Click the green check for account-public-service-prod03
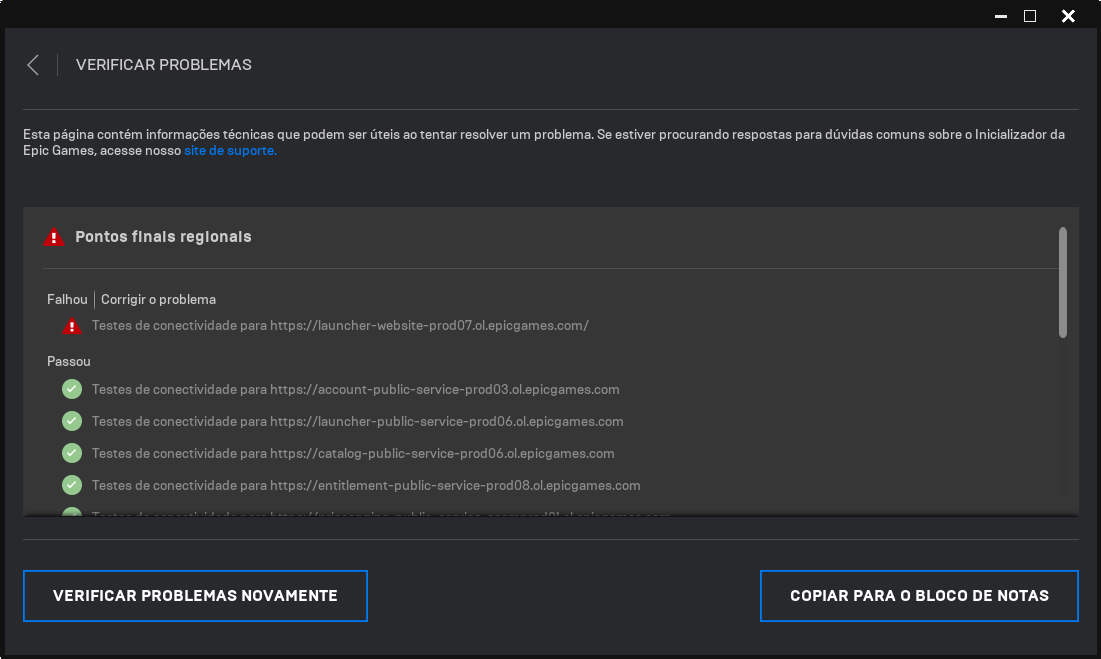Viewport: 1101px width, 659px height. coord(72,389)
